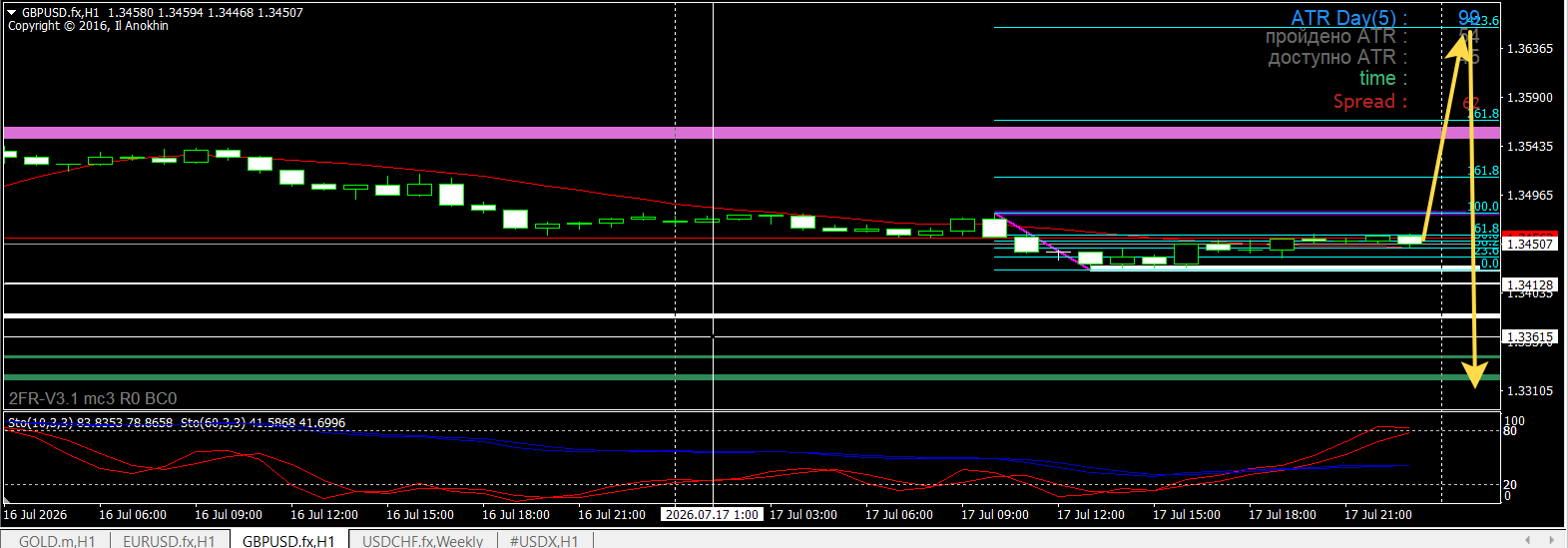1568x548 pixels.
Task: Click the current price label 1.34507
Action: (1529, 244)
